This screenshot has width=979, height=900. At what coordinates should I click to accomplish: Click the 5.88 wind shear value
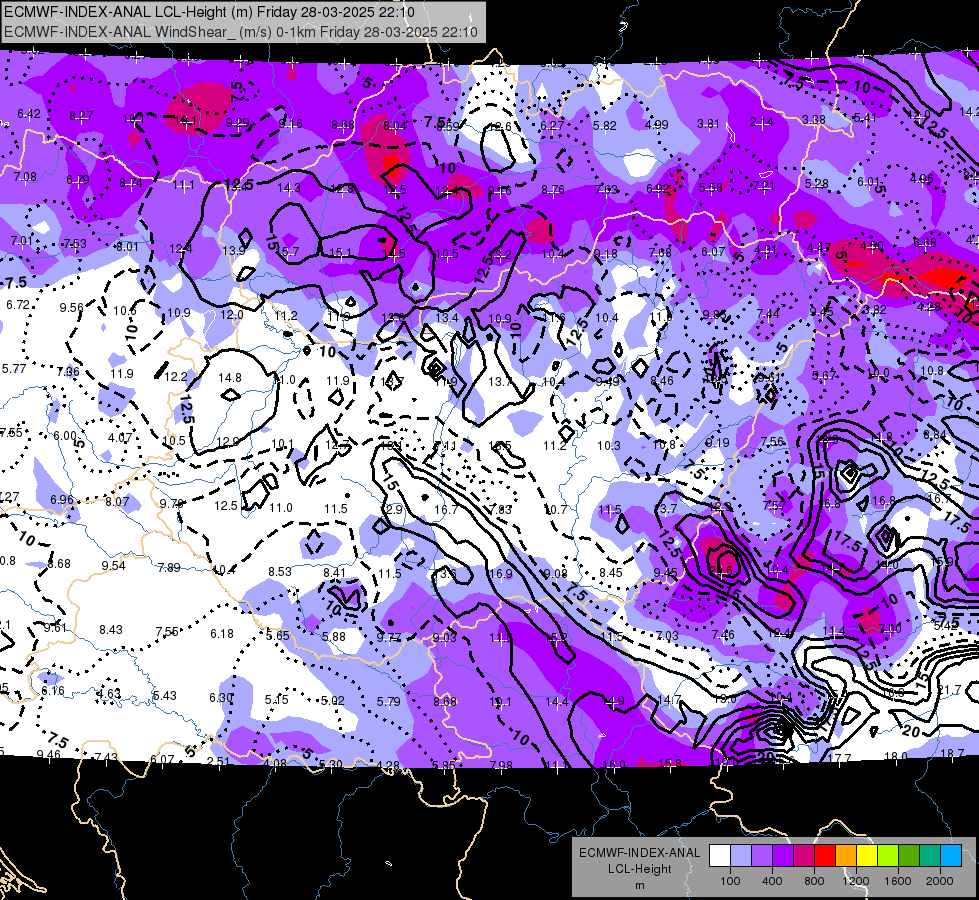click(x=334, y=636)
